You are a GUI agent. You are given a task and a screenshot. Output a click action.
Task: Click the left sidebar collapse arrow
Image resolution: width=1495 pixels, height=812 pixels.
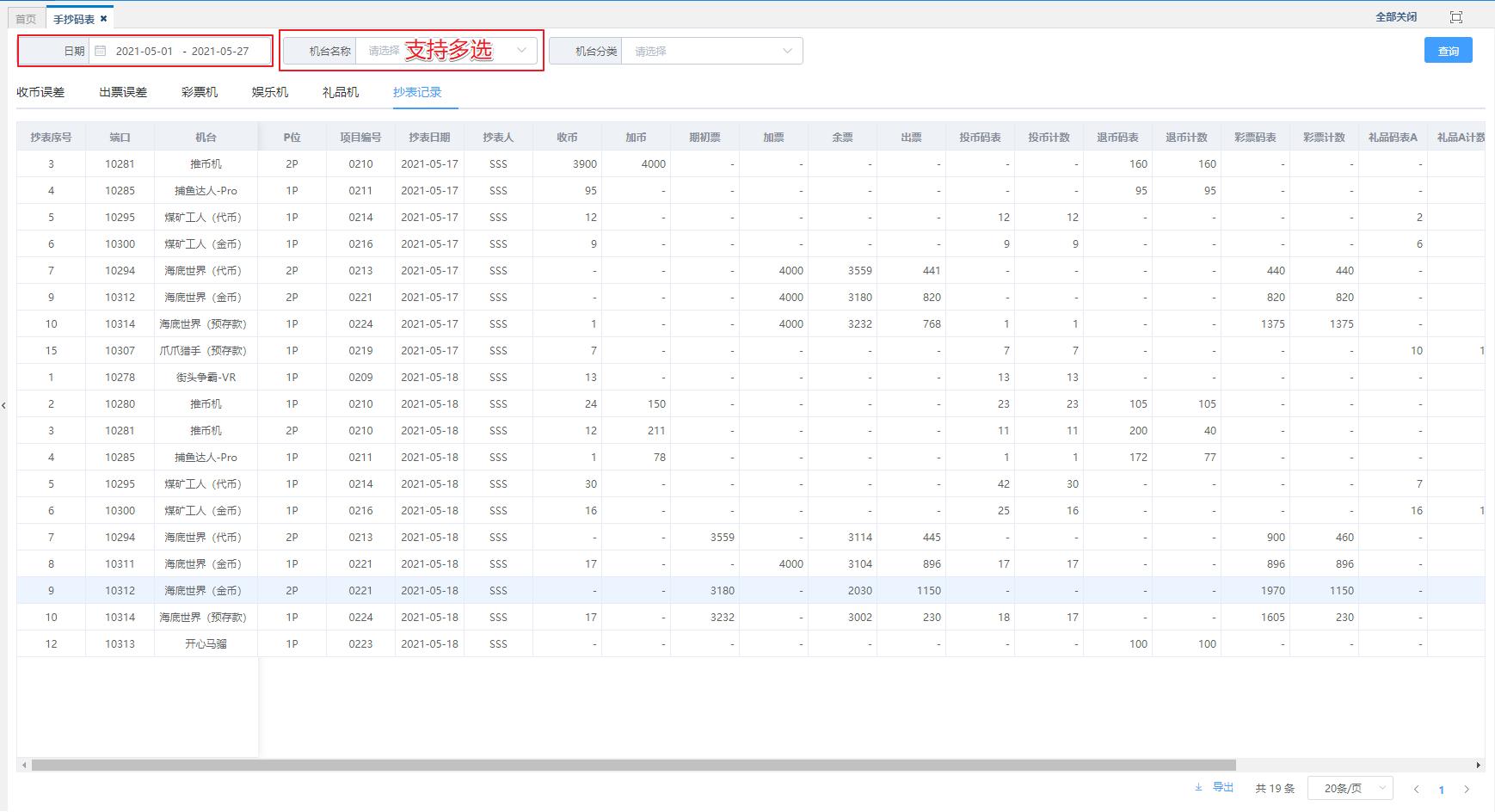(x=3, y=405)
